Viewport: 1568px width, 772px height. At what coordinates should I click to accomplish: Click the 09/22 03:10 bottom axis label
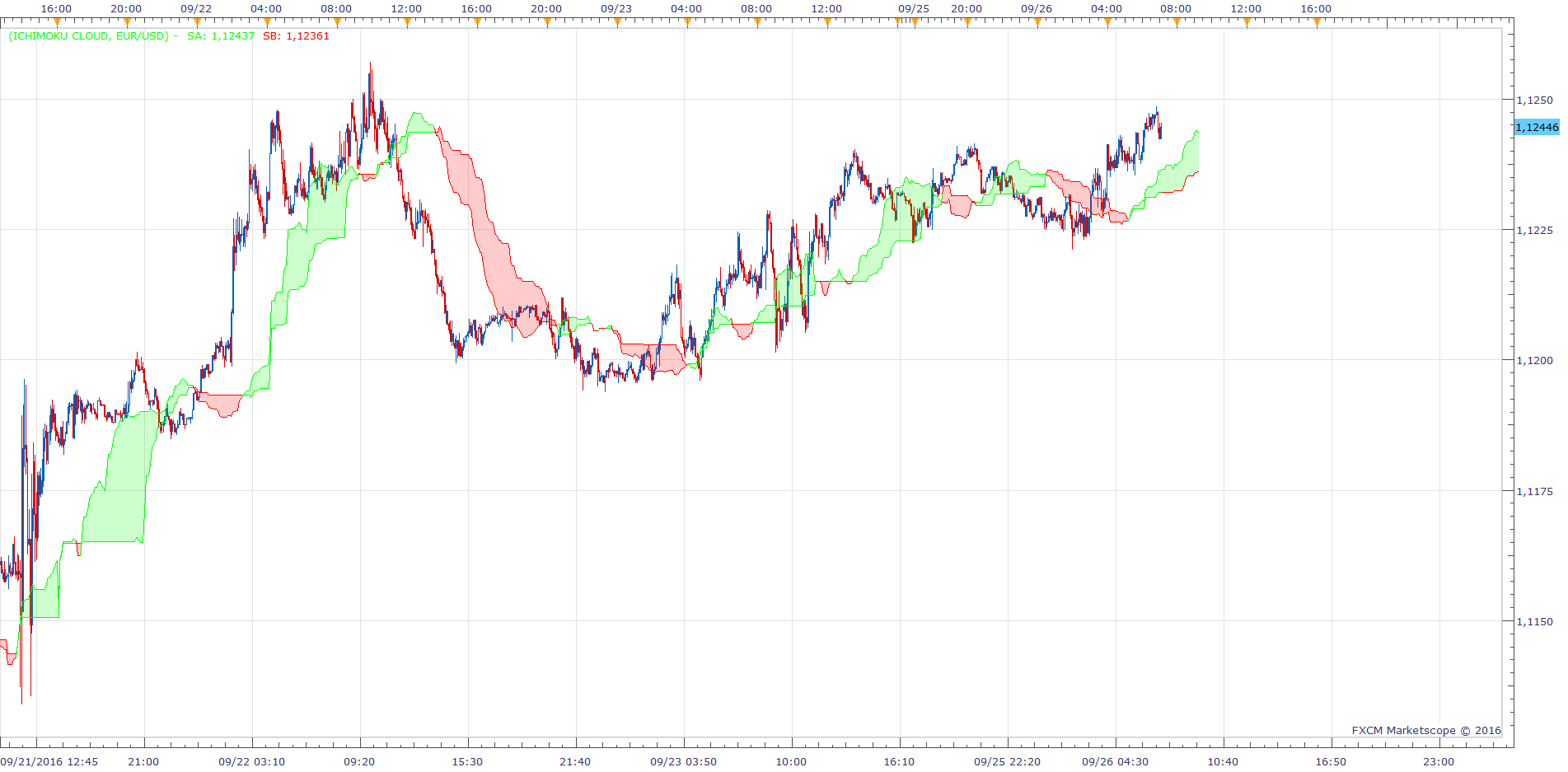[x=252, y=761]
